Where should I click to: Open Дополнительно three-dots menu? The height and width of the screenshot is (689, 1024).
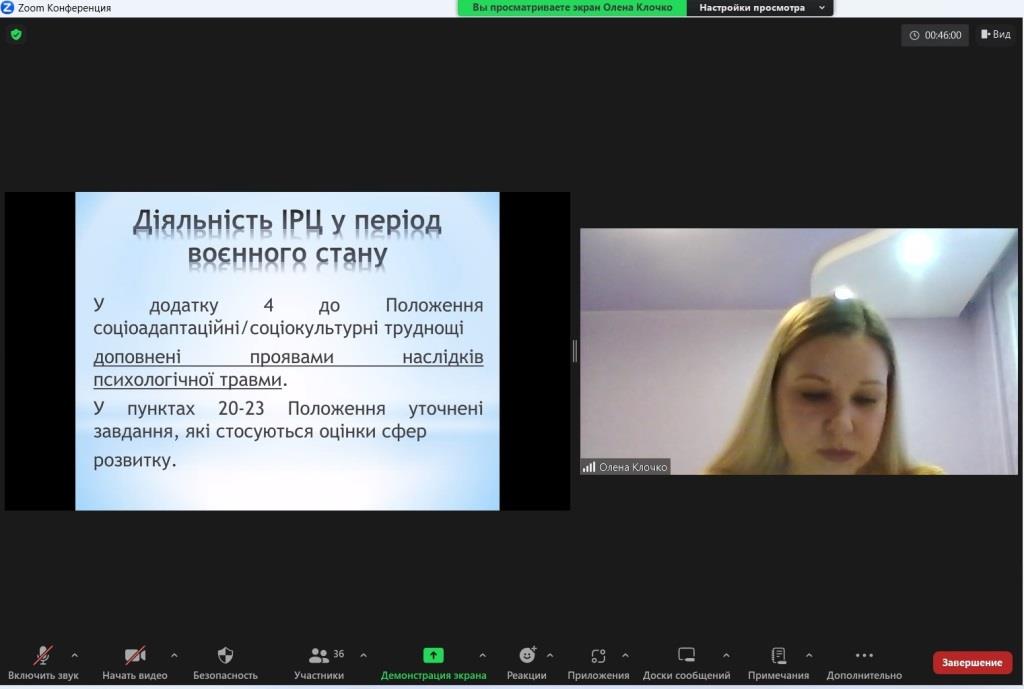coord(864,662)
